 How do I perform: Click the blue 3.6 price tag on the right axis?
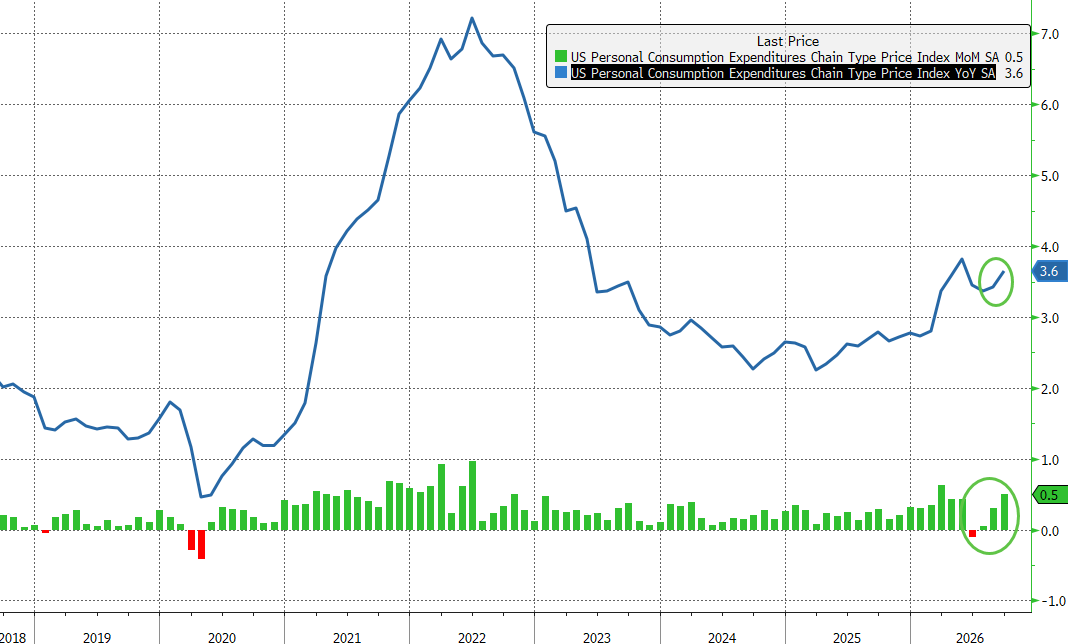click(1049, 271)
